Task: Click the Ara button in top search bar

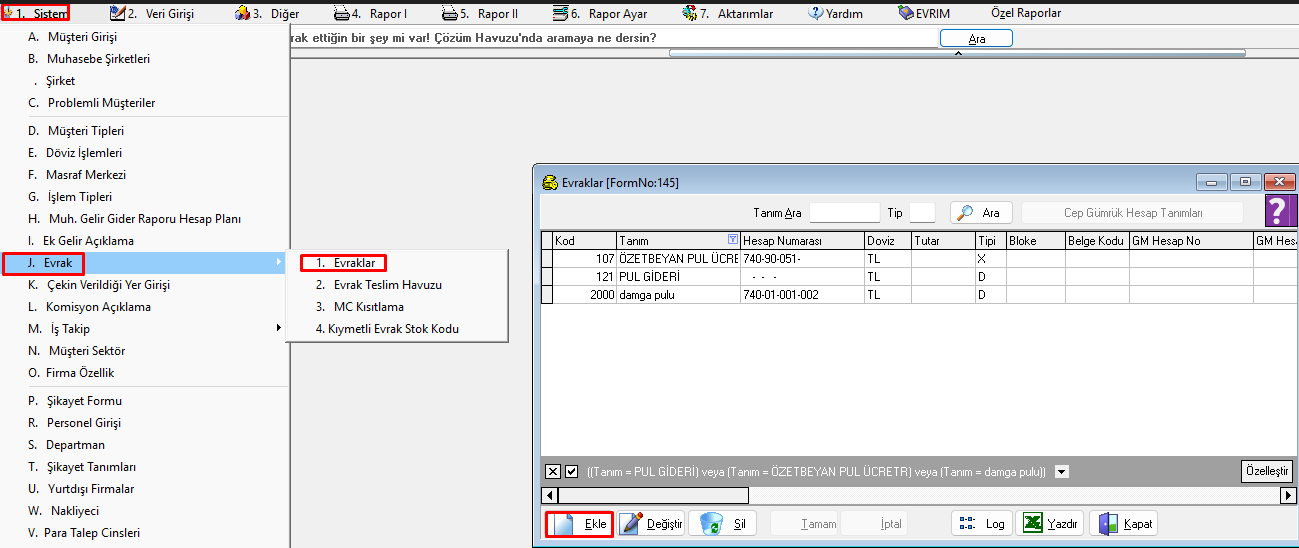Action: tap(976, 38)
